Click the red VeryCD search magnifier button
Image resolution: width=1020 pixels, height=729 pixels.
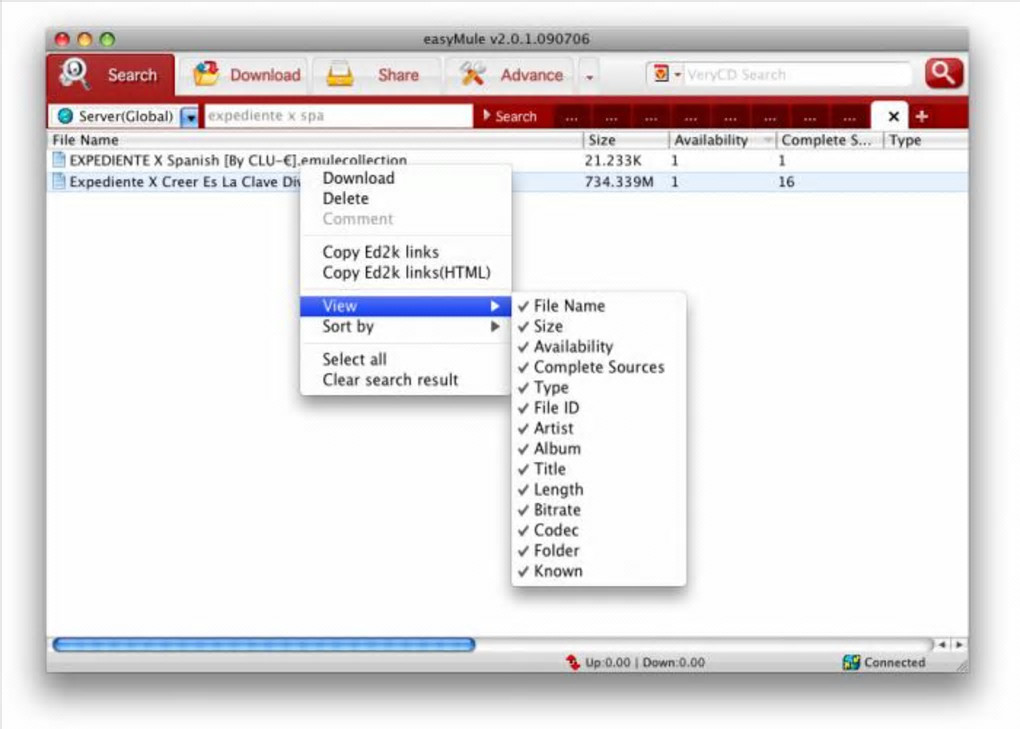coord(943,73)
